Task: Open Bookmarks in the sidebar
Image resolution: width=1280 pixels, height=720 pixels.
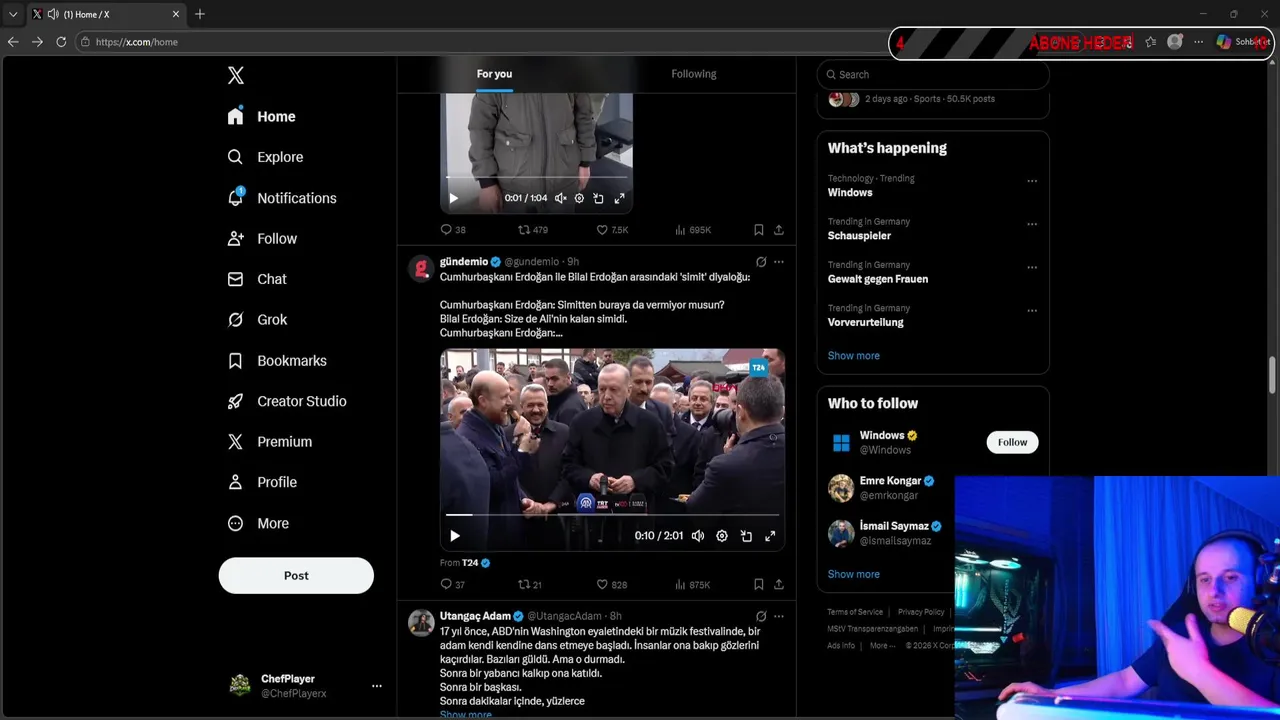Action: 277,360
